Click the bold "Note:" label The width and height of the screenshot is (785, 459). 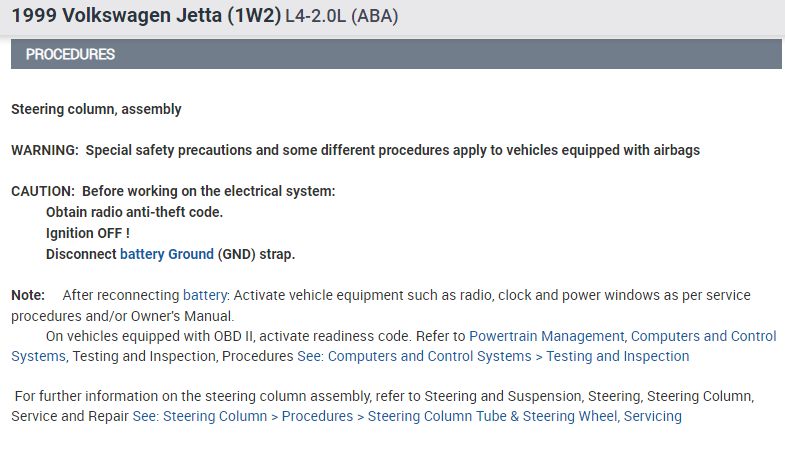(x=28, y=296)
